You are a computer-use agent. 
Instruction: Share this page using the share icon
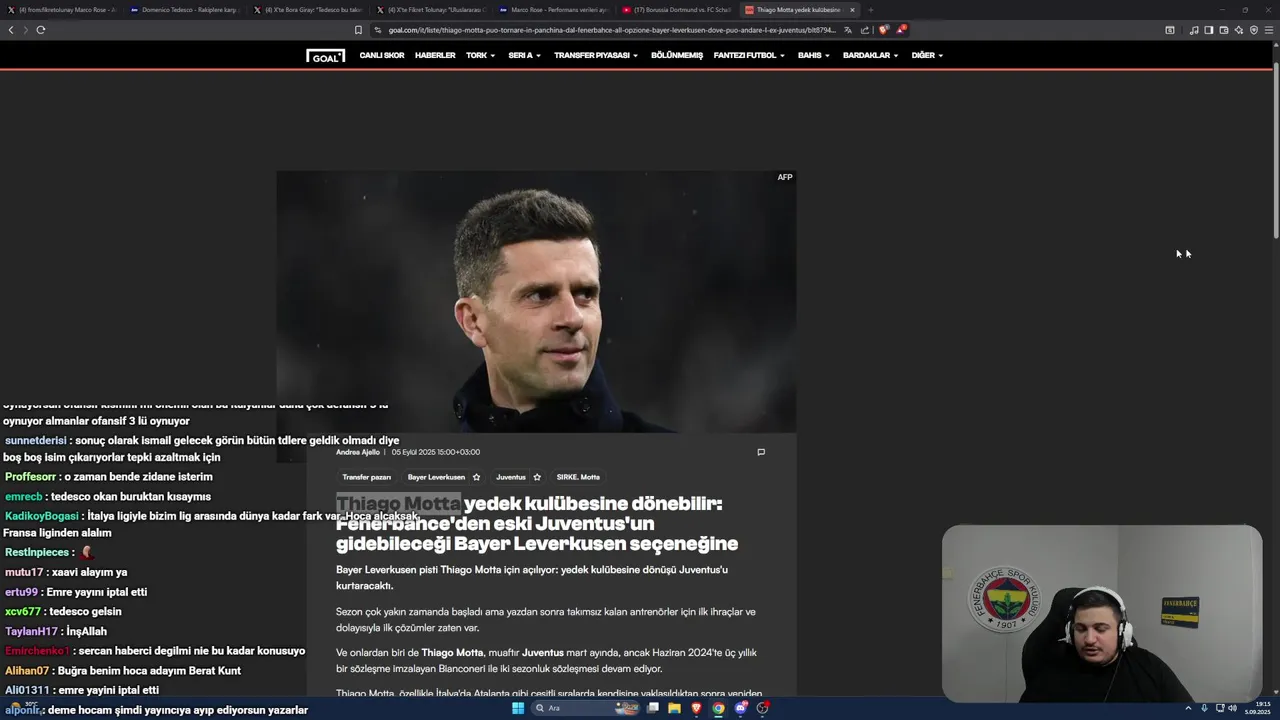865,30
